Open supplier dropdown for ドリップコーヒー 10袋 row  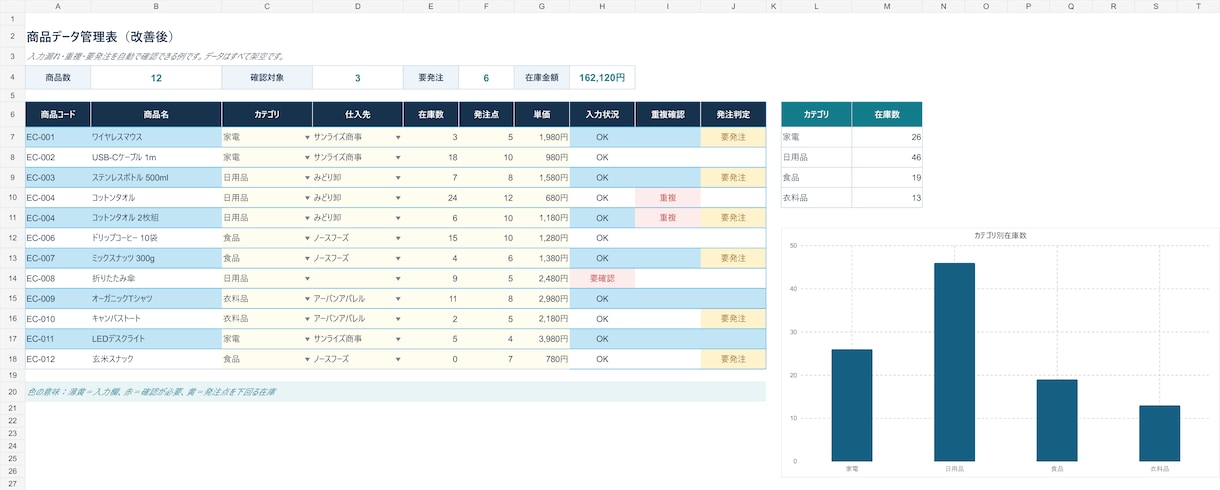pos(398,238)
